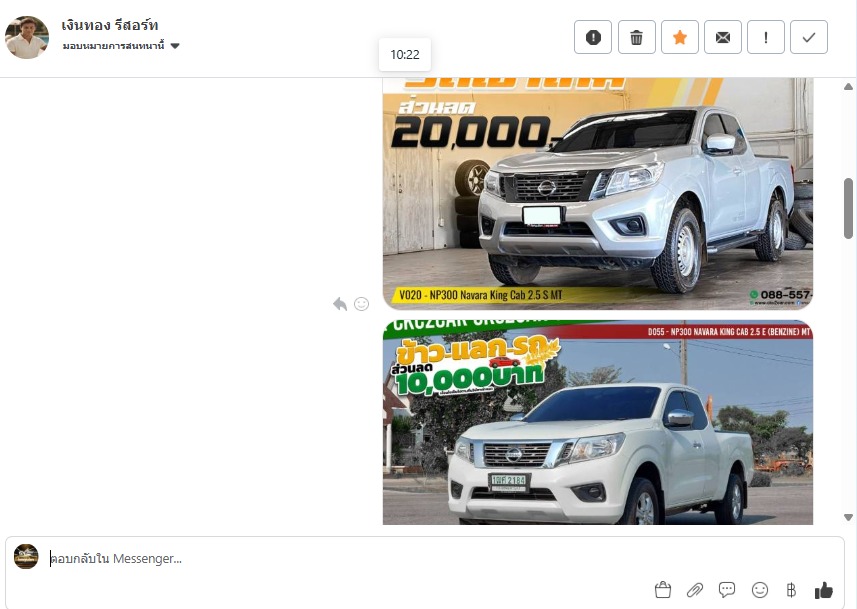This screenshot has width=857, height=609.
Task: Reply to the silver Navara image message
Action: [340, 304]
